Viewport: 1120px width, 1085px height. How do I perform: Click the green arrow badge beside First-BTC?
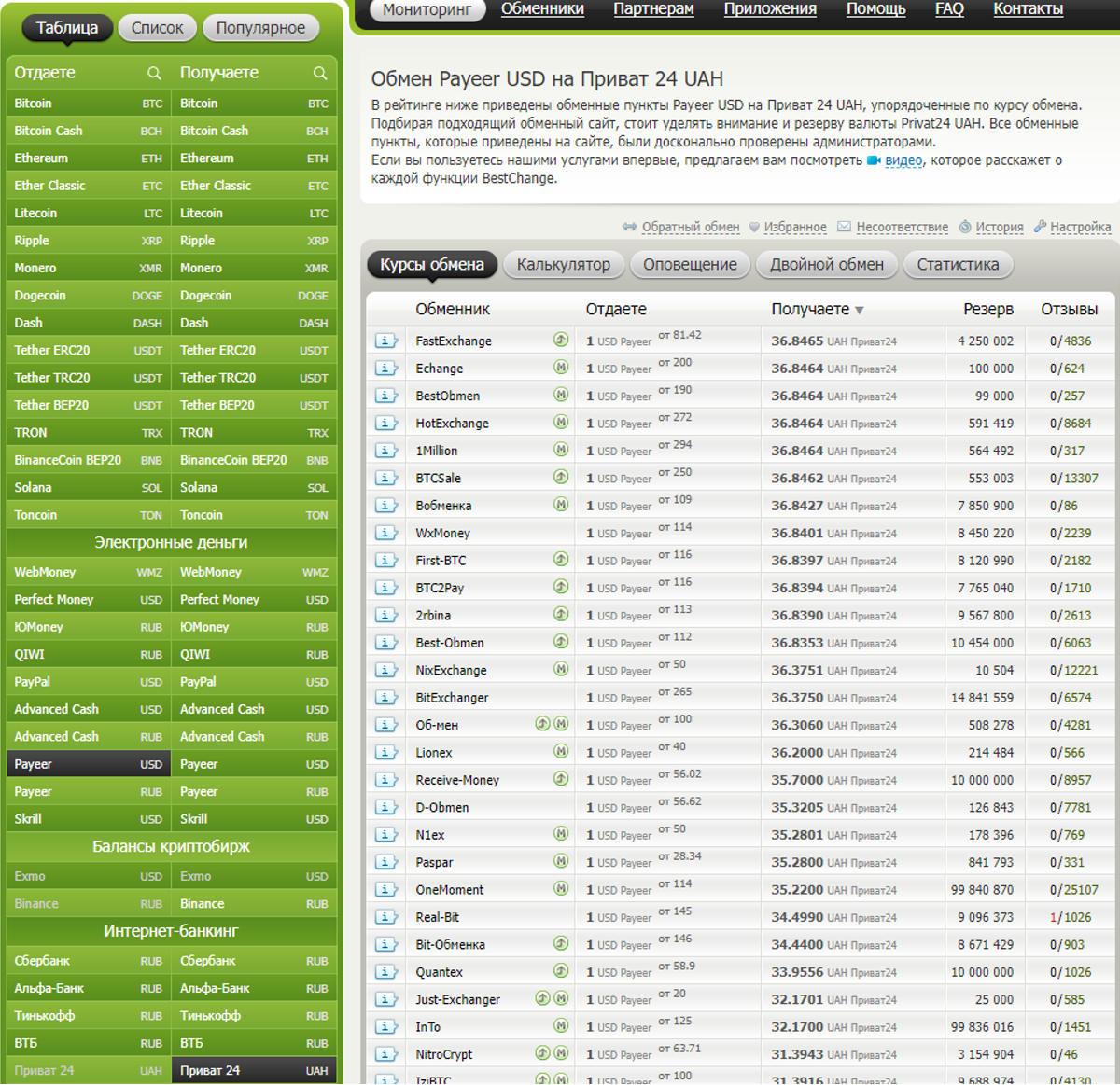561,560
